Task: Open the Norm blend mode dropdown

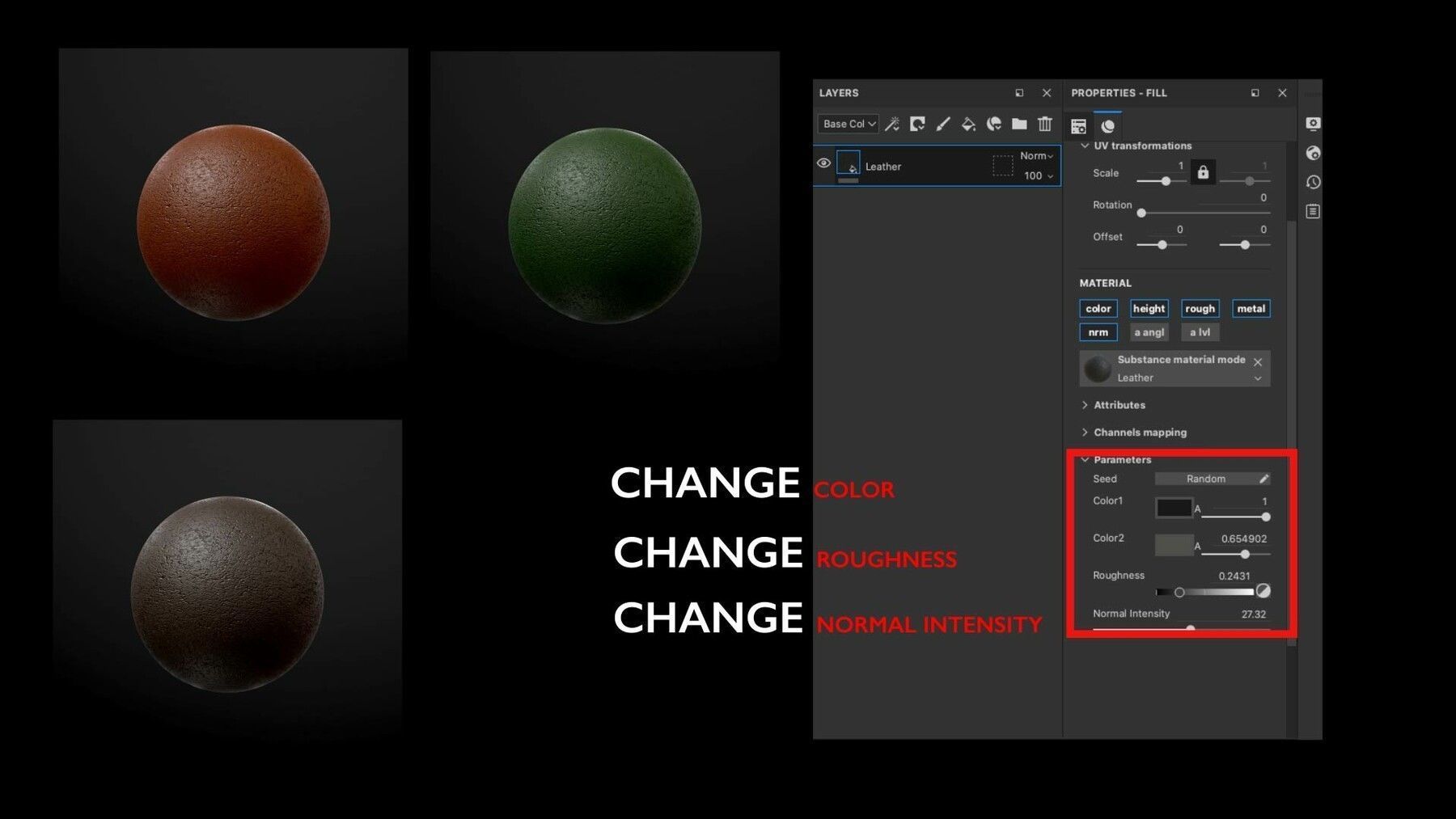Action: (x=1036, y=156)
